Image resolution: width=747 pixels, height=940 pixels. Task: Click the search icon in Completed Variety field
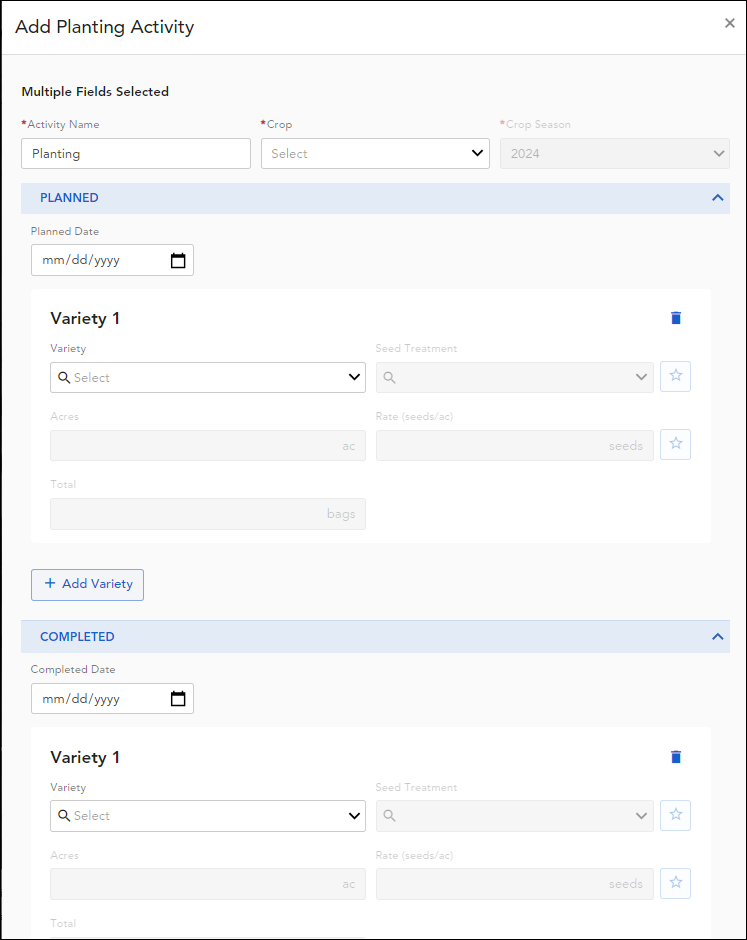point(66,815)
